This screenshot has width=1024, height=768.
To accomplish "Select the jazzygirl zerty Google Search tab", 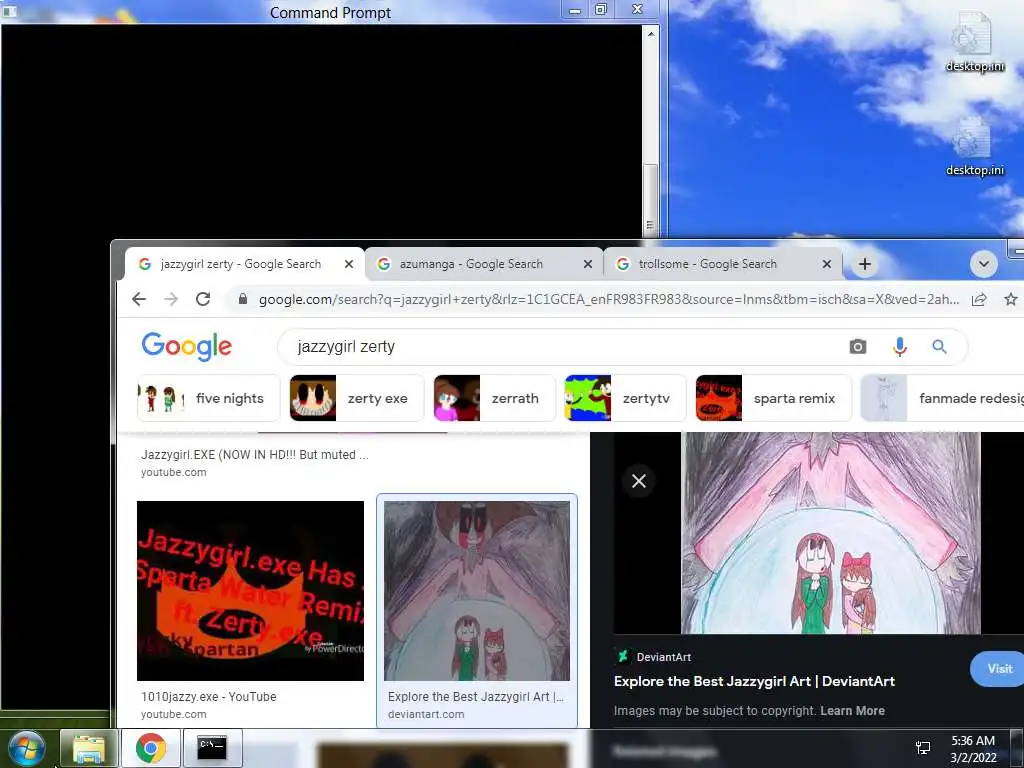I will tap(244, 264).
